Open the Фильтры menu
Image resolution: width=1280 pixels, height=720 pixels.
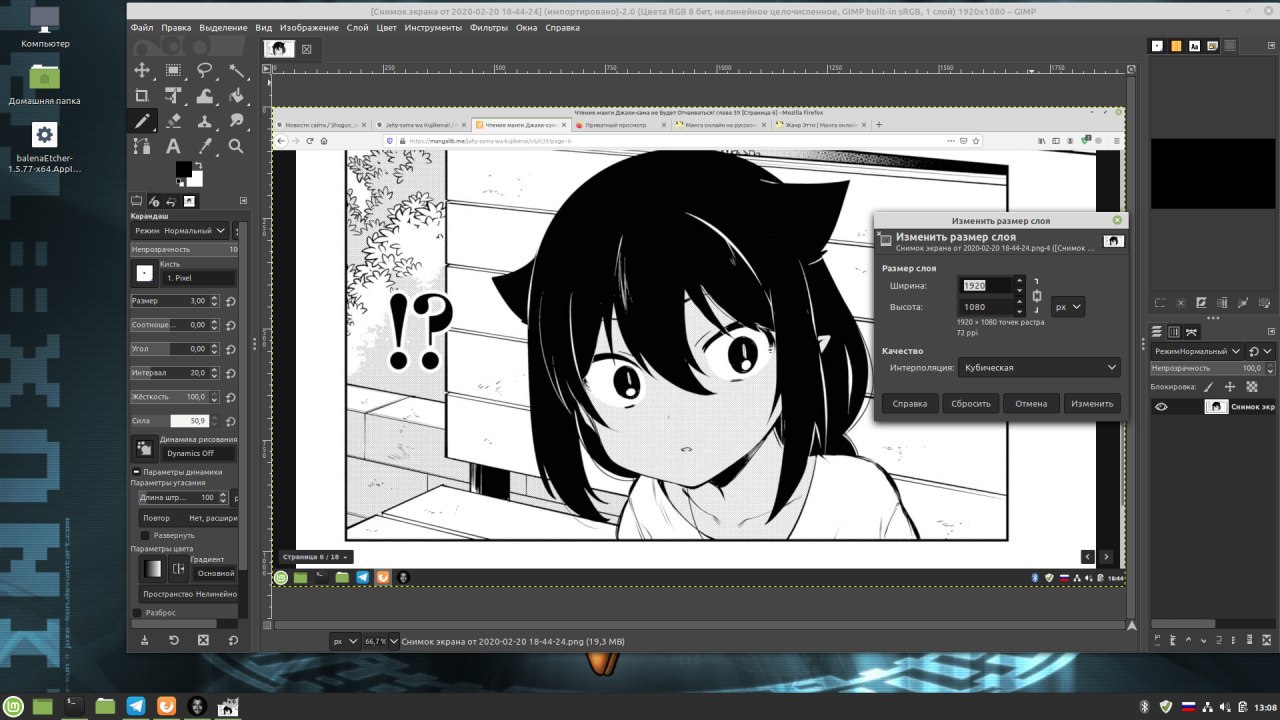tap(489, 28)
